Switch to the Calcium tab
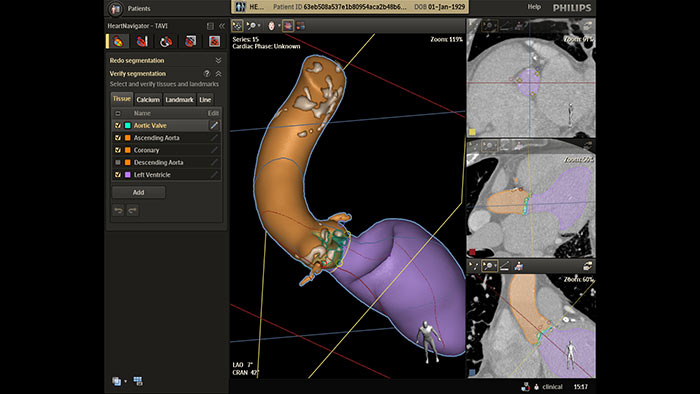 [148, 100]
